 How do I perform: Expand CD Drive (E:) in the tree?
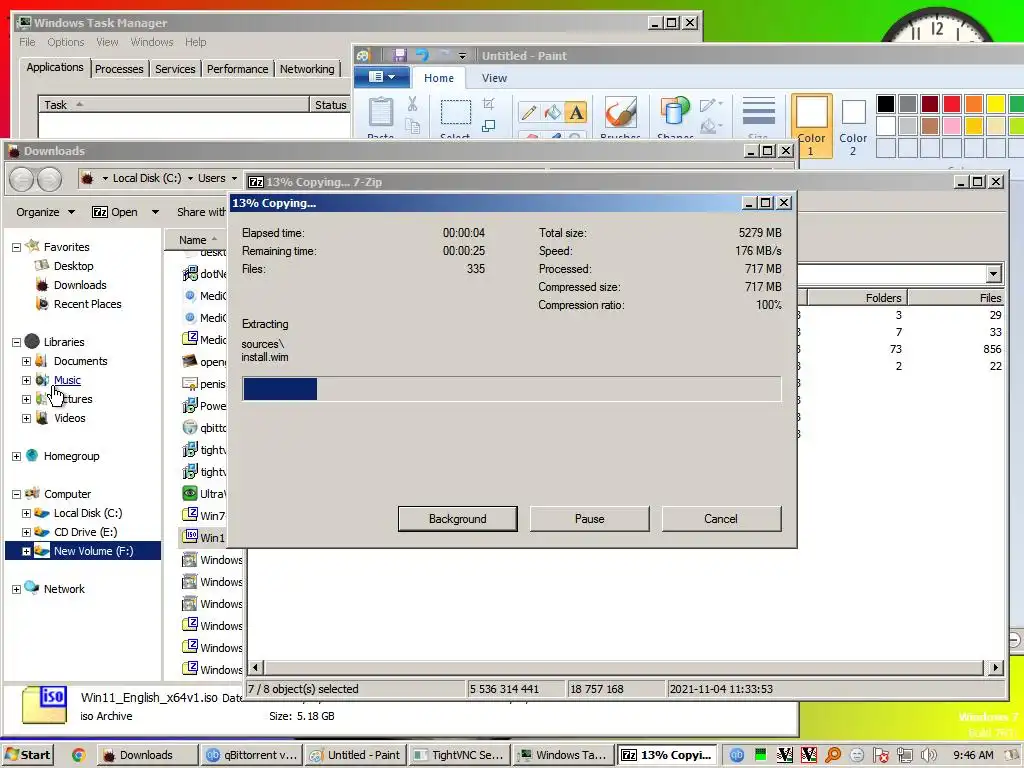(26, 532)
